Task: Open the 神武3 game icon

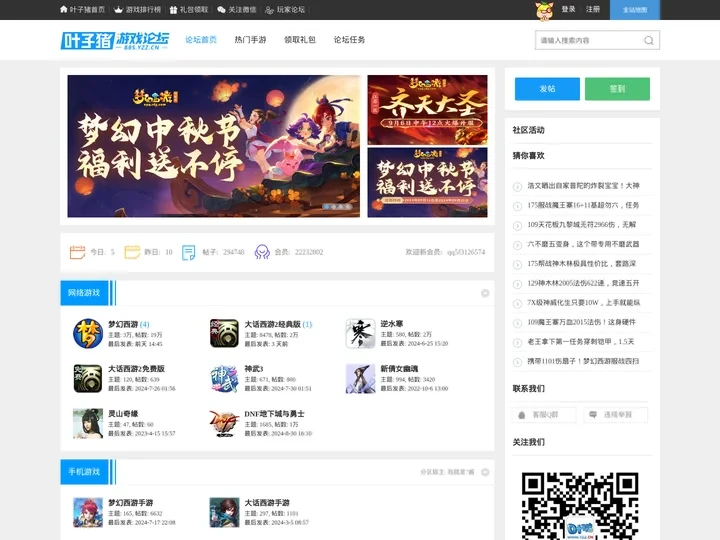Action: pos(224,379)
